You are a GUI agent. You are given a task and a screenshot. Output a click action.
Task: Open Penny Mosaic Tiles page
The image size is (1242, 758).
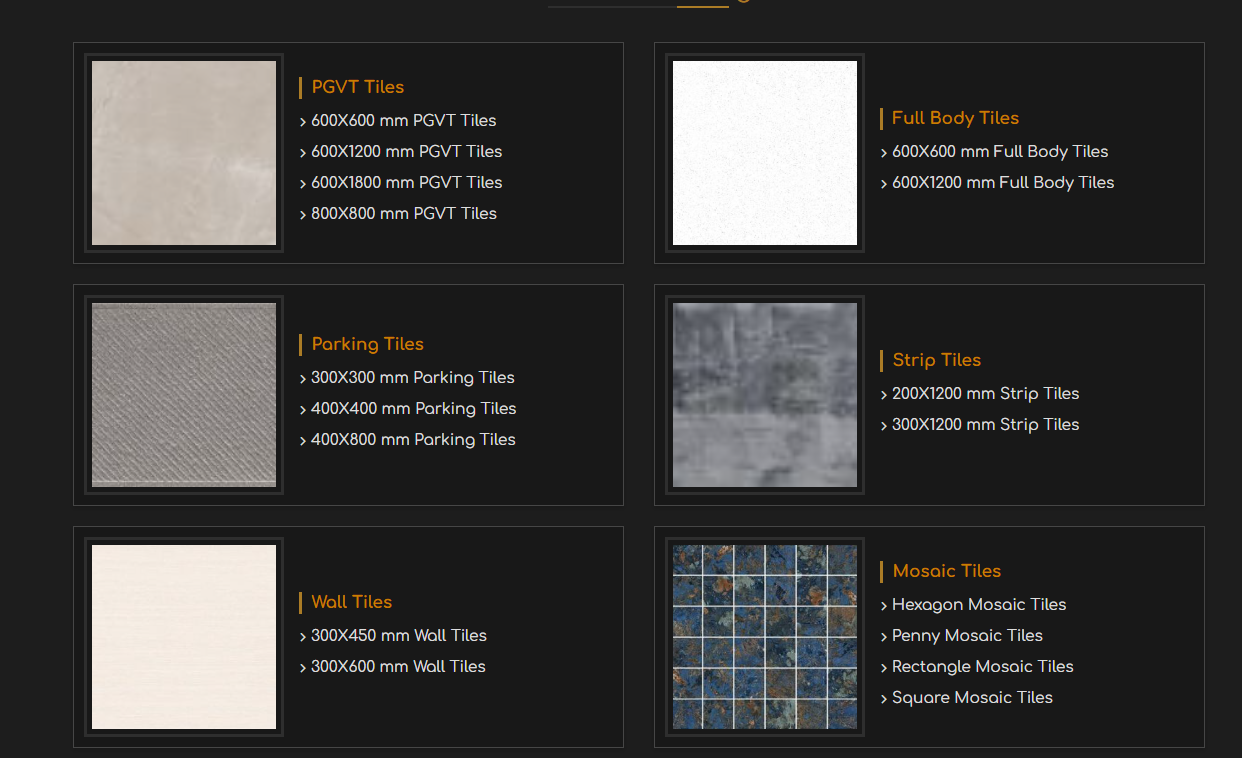[x=966, y=636]
